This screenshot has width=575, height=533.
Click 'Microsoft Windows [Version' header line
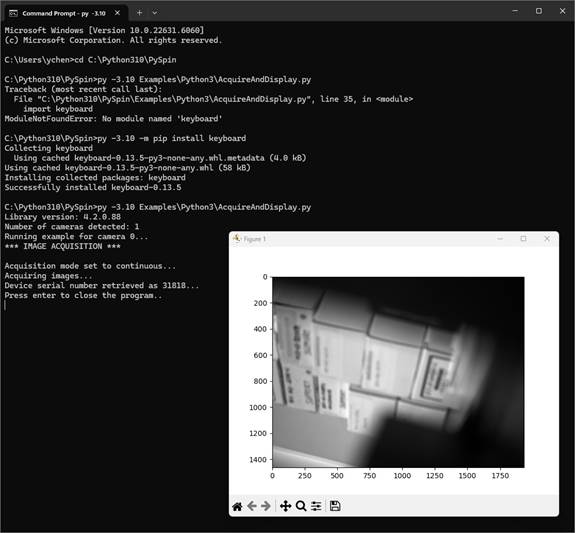(104, 30)
